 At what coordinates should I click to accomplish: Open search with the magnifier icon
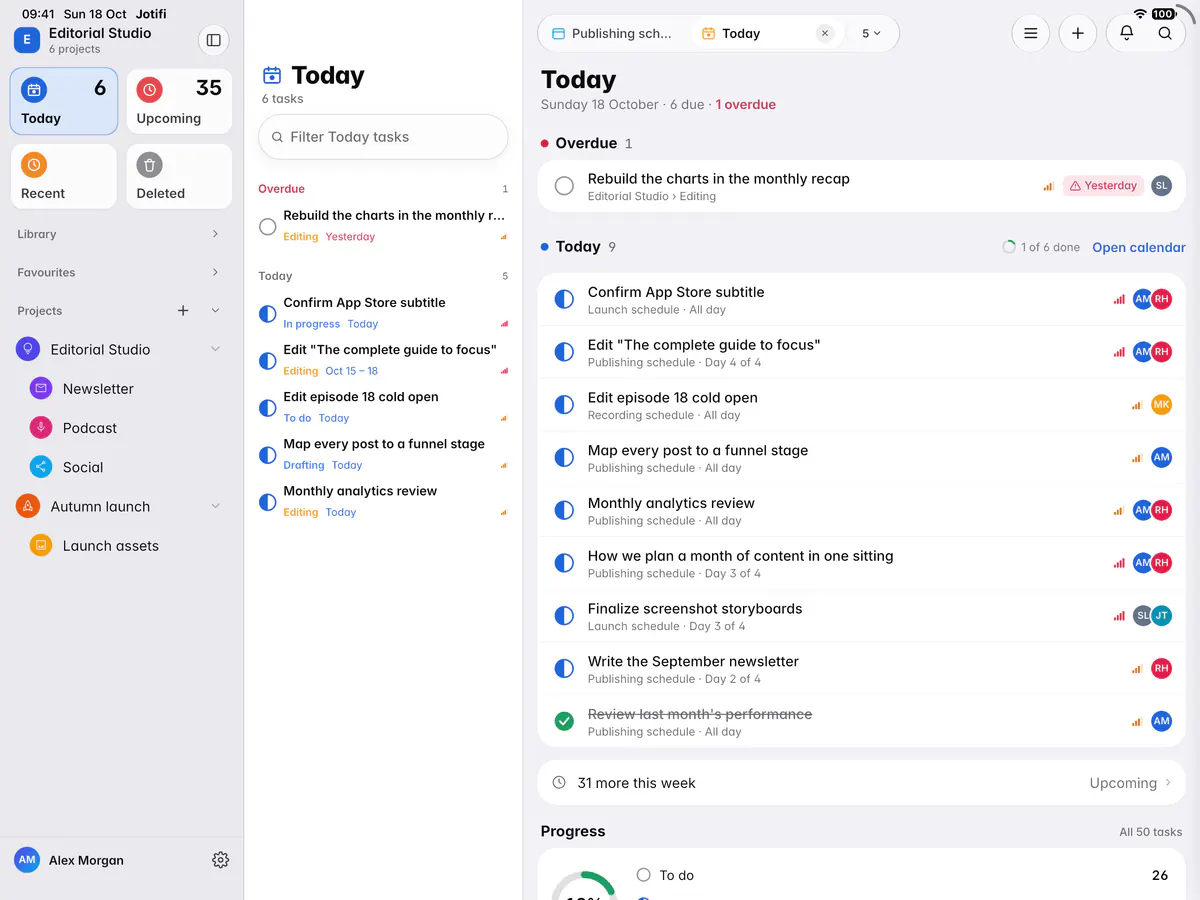1165,33
